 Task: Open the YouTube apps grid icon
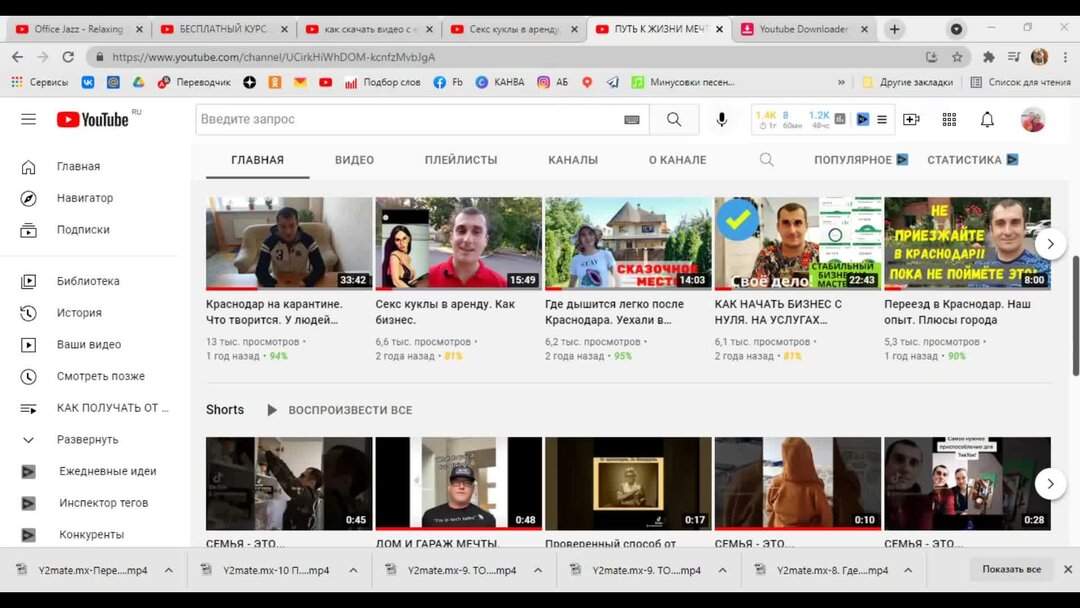tap(948, 119)
